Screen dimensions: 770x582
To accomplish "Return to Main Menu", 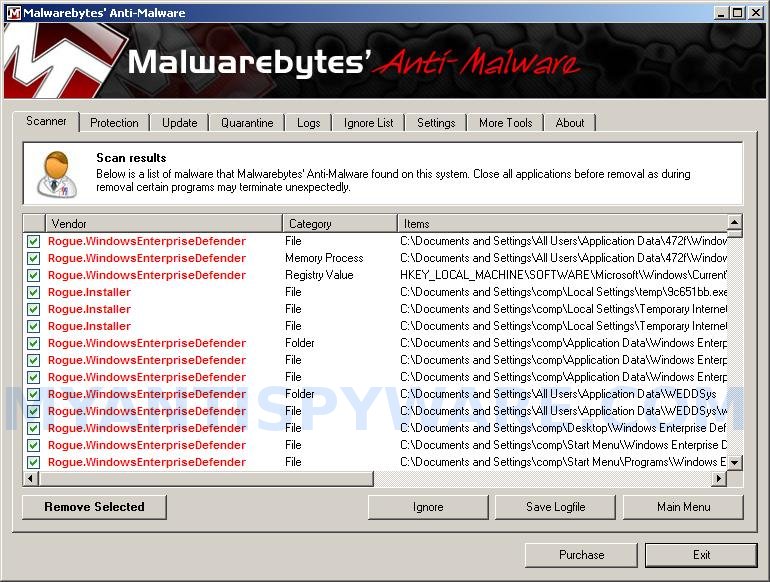I will pos(683,507).
